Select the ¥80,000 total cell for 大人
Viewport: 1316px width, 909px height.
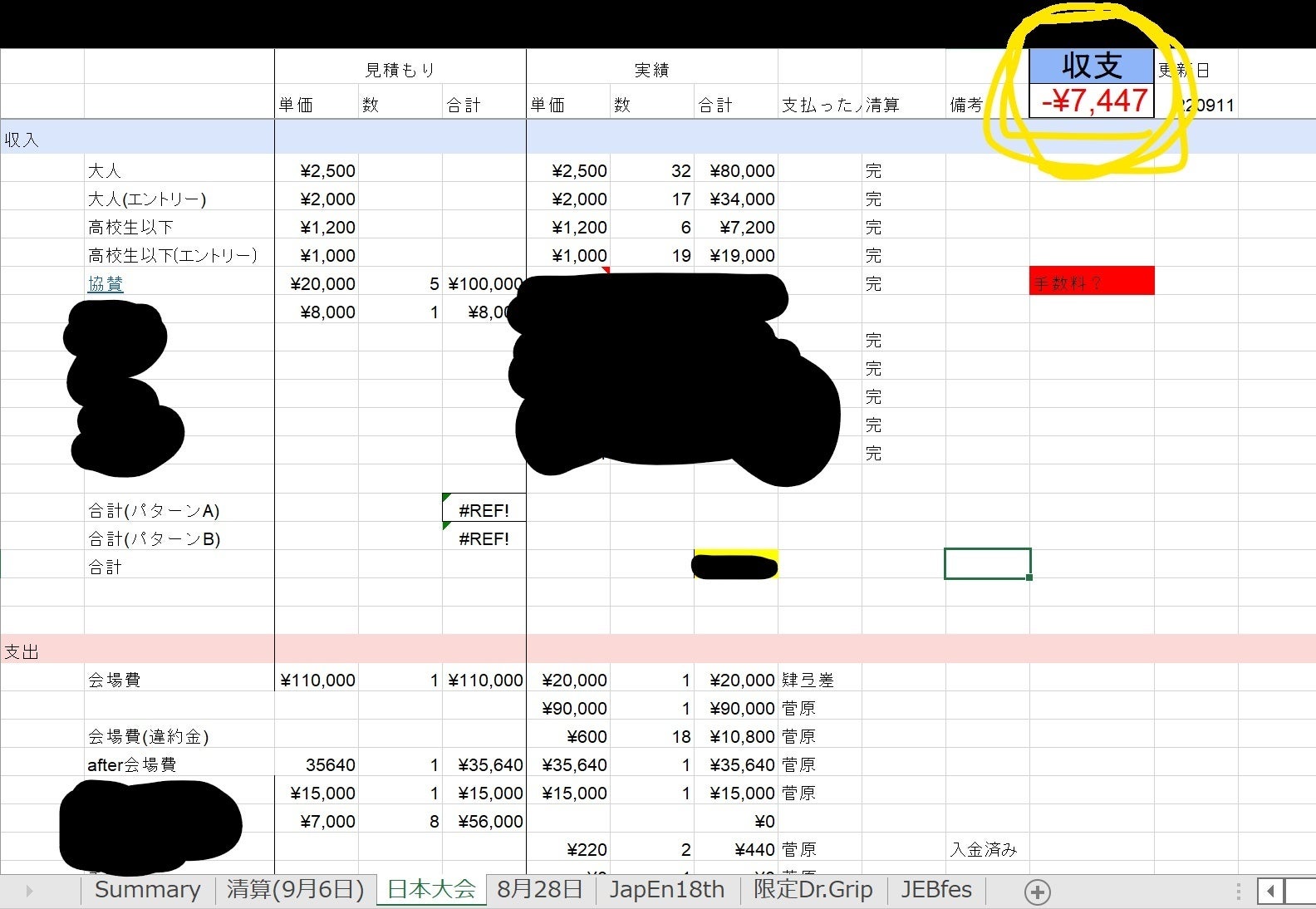point(736,171)
